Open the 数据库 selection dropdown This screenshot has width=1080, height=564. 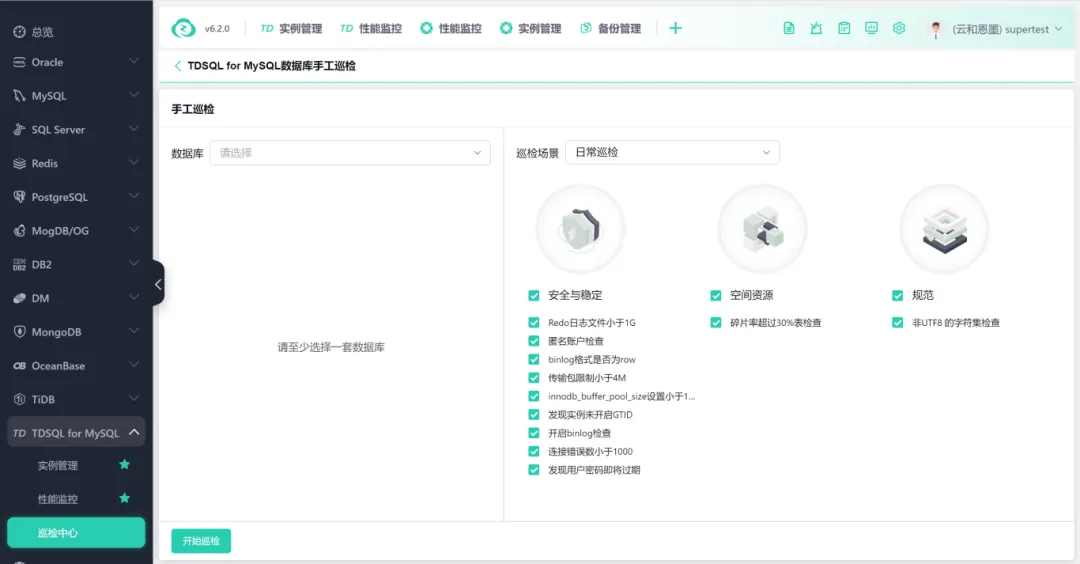pyautogui.click(x=350, y=153)
